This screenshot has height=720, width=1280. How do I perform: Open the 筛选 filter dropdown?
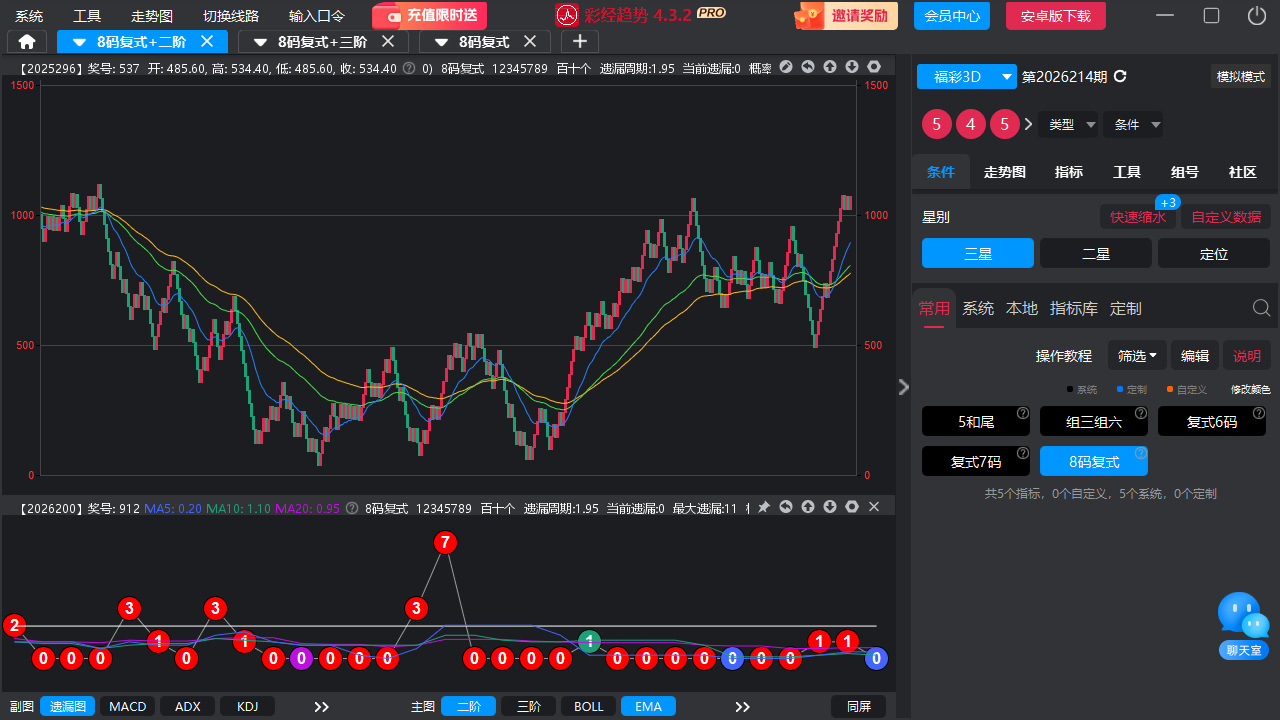pyautogui.click(x=1138, y=355)
